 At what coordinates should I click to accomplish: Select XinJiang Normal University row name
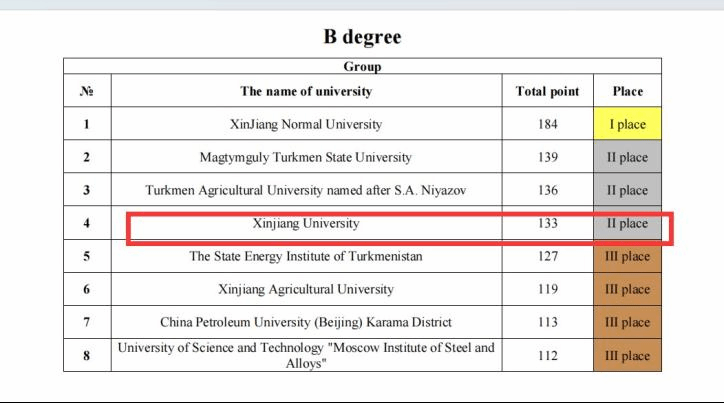(x=306, y=124)
